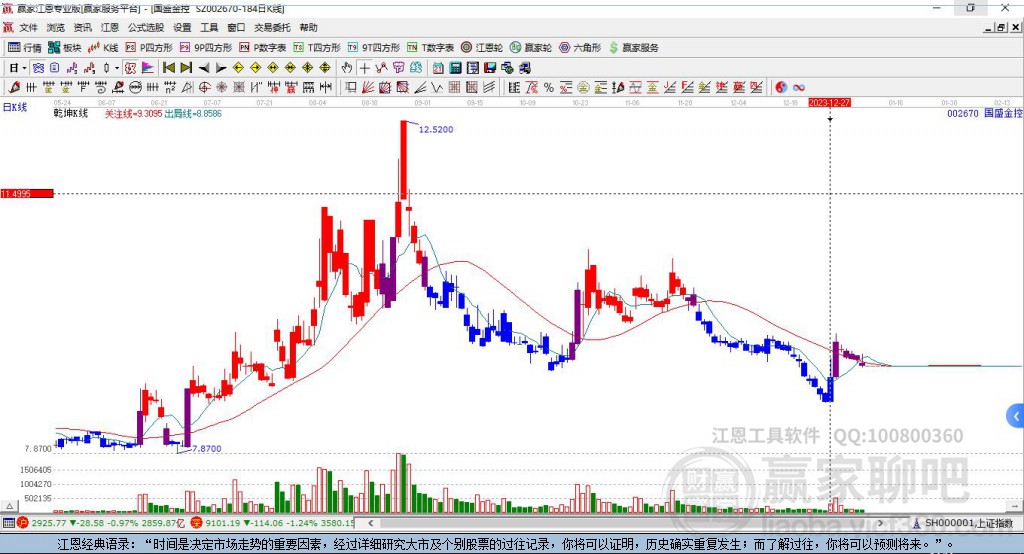Click the percent % tool icon
Viewport: 1024px width, 554px height.
tap(549, 87)
